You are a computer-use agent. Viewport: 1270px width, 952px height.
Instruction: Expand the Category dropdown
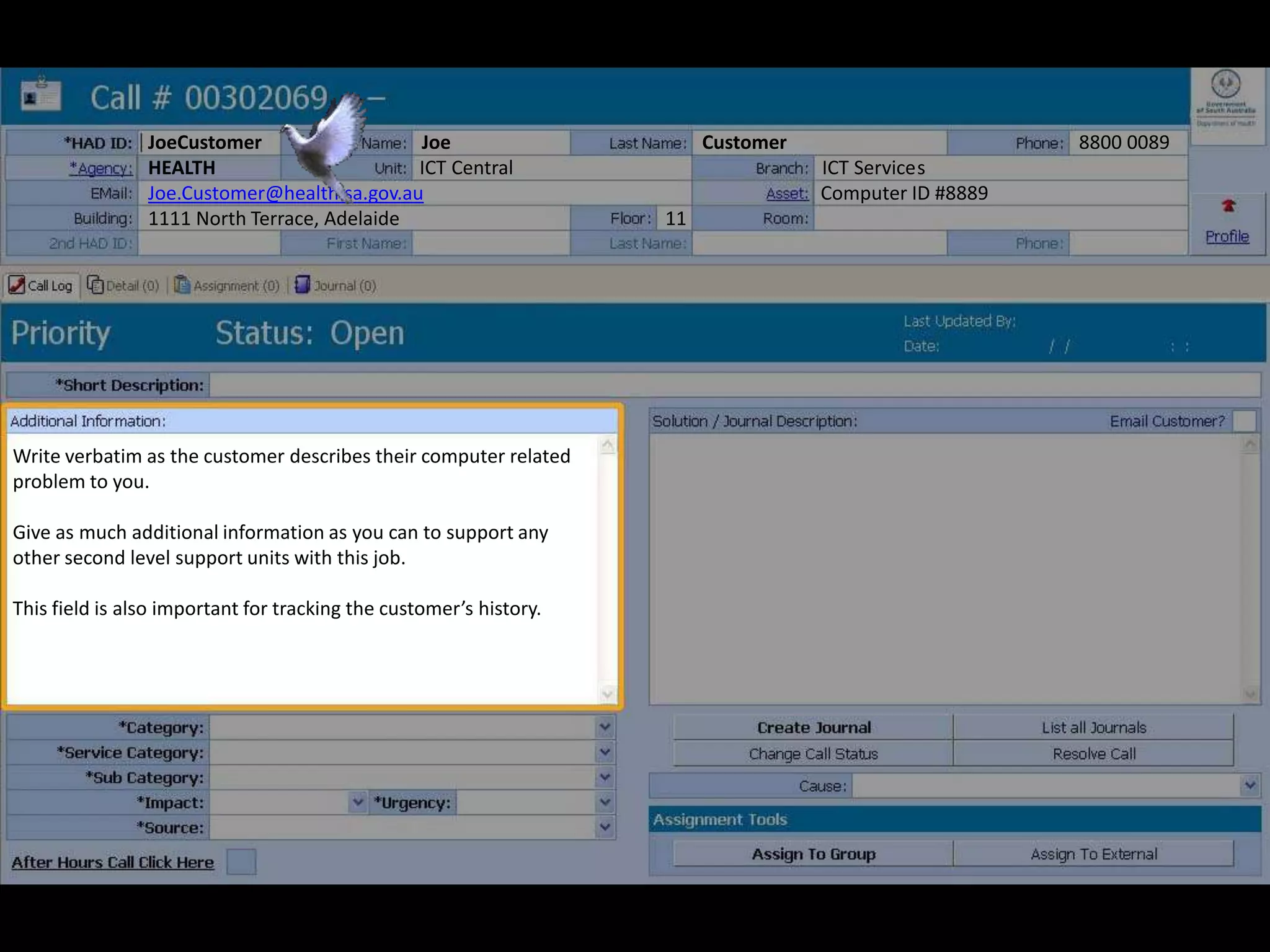[605, 727]
